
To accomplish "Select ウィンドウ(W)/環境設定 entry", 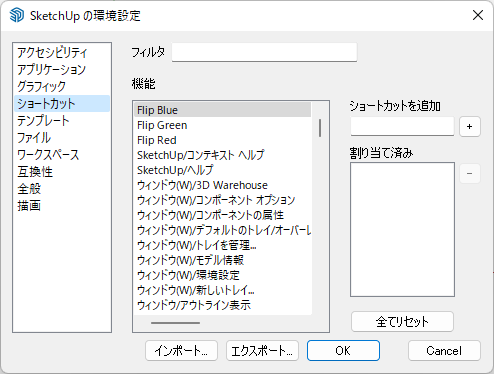I will tap(222, 275).
